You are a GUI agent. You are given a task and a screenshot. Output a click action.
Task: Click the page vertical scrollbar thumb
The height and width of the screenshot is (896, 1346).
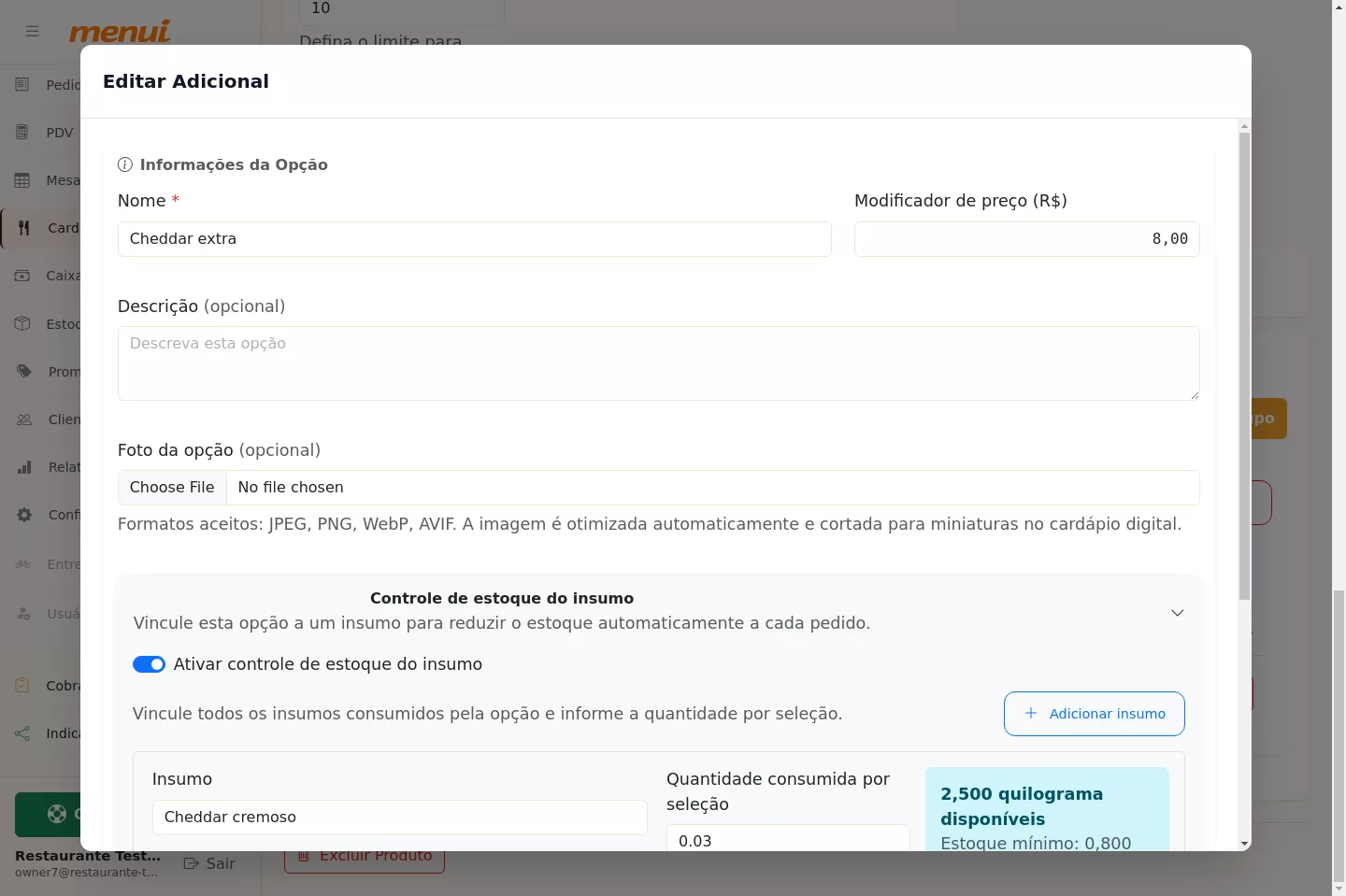(x=1339, y=735)
